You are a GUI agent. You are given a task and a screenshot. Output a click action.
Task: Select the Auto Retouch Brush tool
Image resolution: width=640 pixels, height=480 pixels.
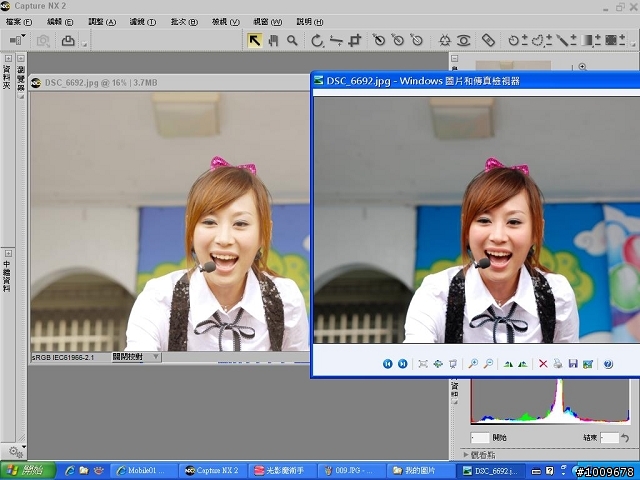coord(488,40)
